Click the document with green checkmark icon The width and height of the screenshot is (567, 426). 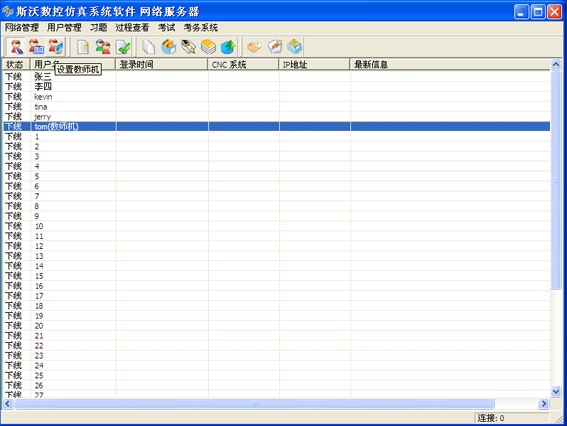coord(123,47)
